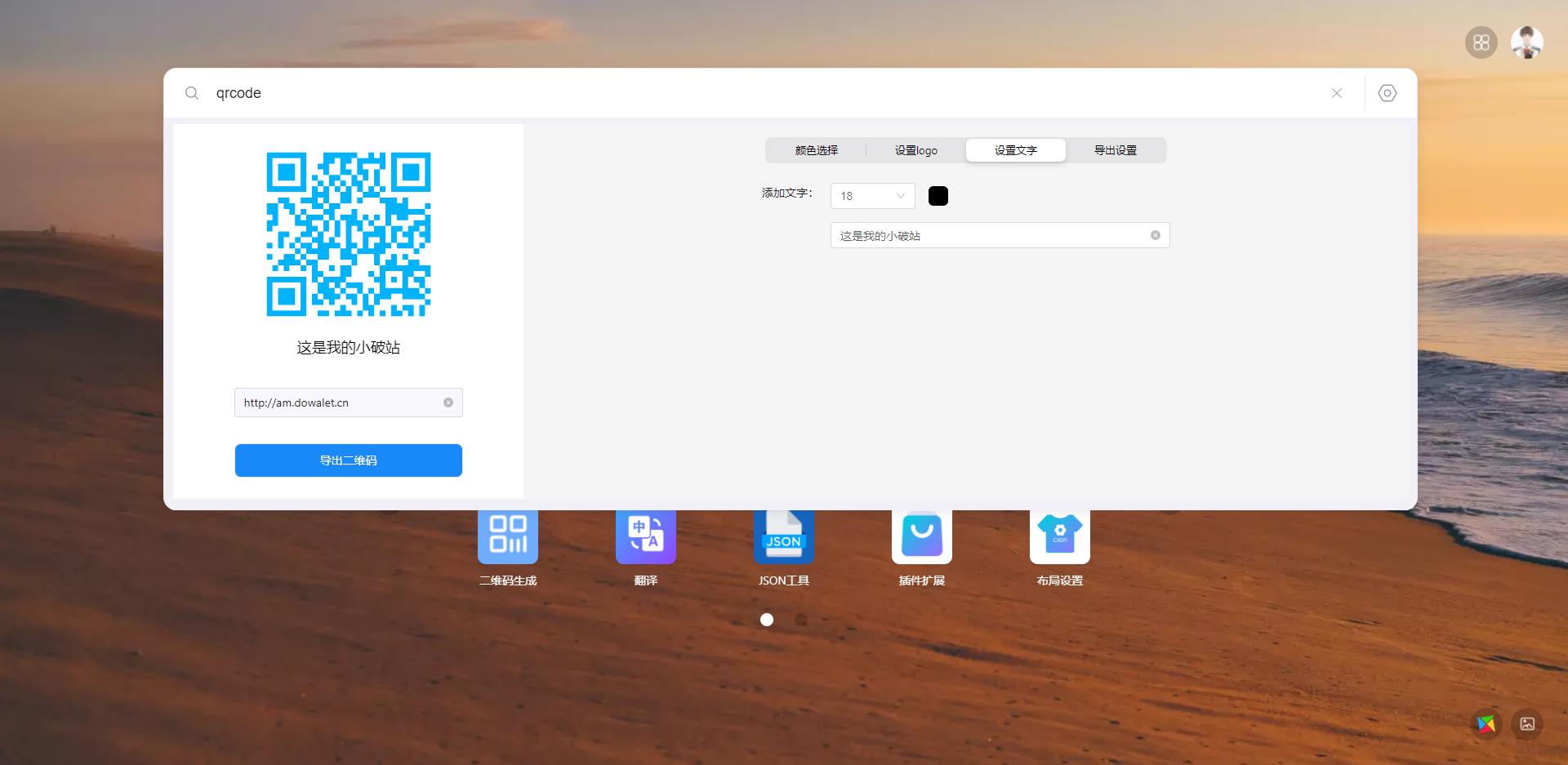Screen dimensions: 1568x765
Task: Switch to the 设置logo tab
Action: click(x=916, y=150)
